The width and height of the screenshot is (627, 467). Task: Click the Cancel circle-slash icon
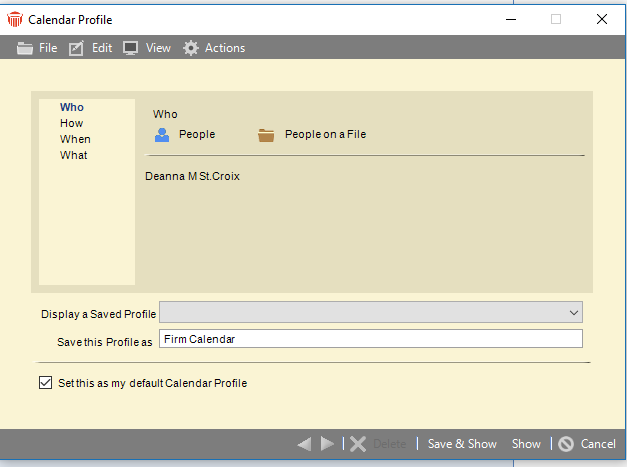[566, 444]
